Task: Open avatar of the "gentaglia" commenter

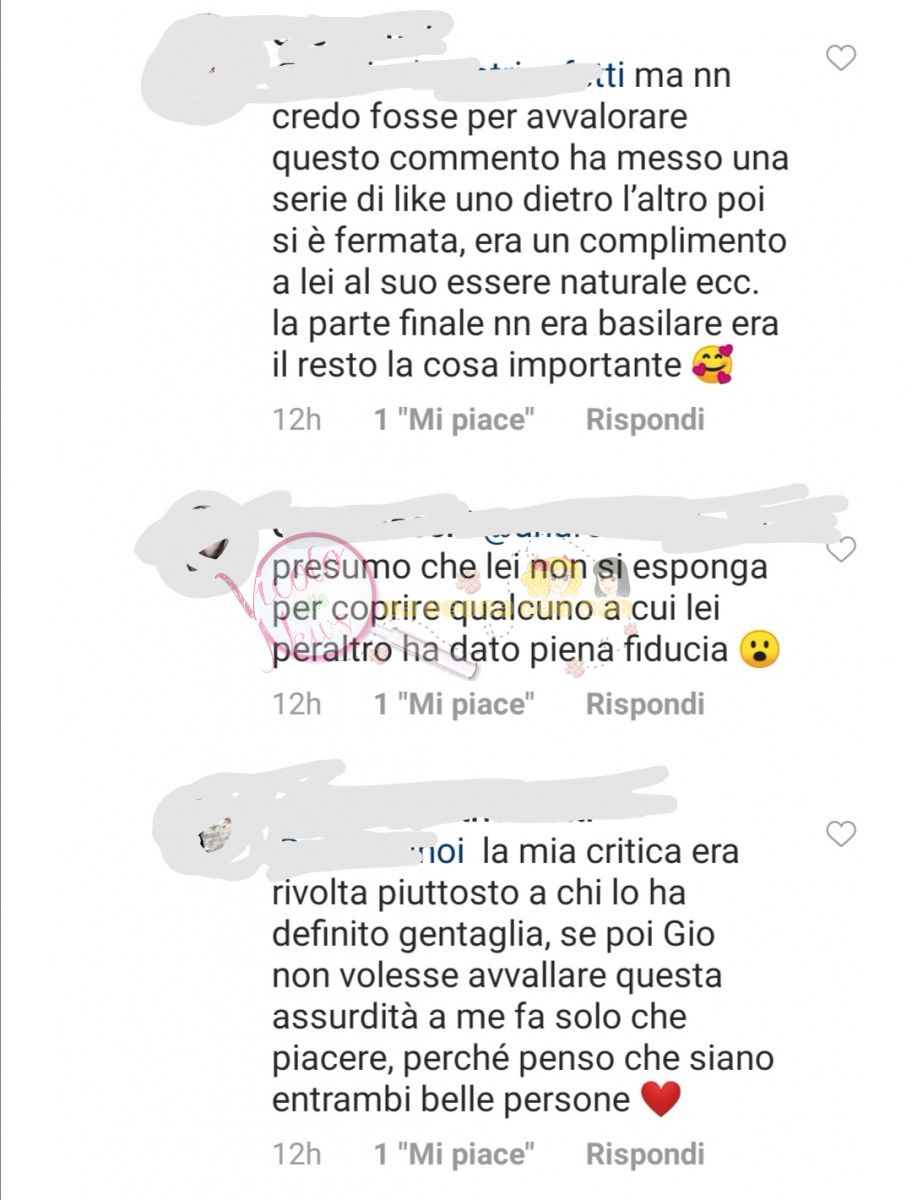Action: point(215,834)
